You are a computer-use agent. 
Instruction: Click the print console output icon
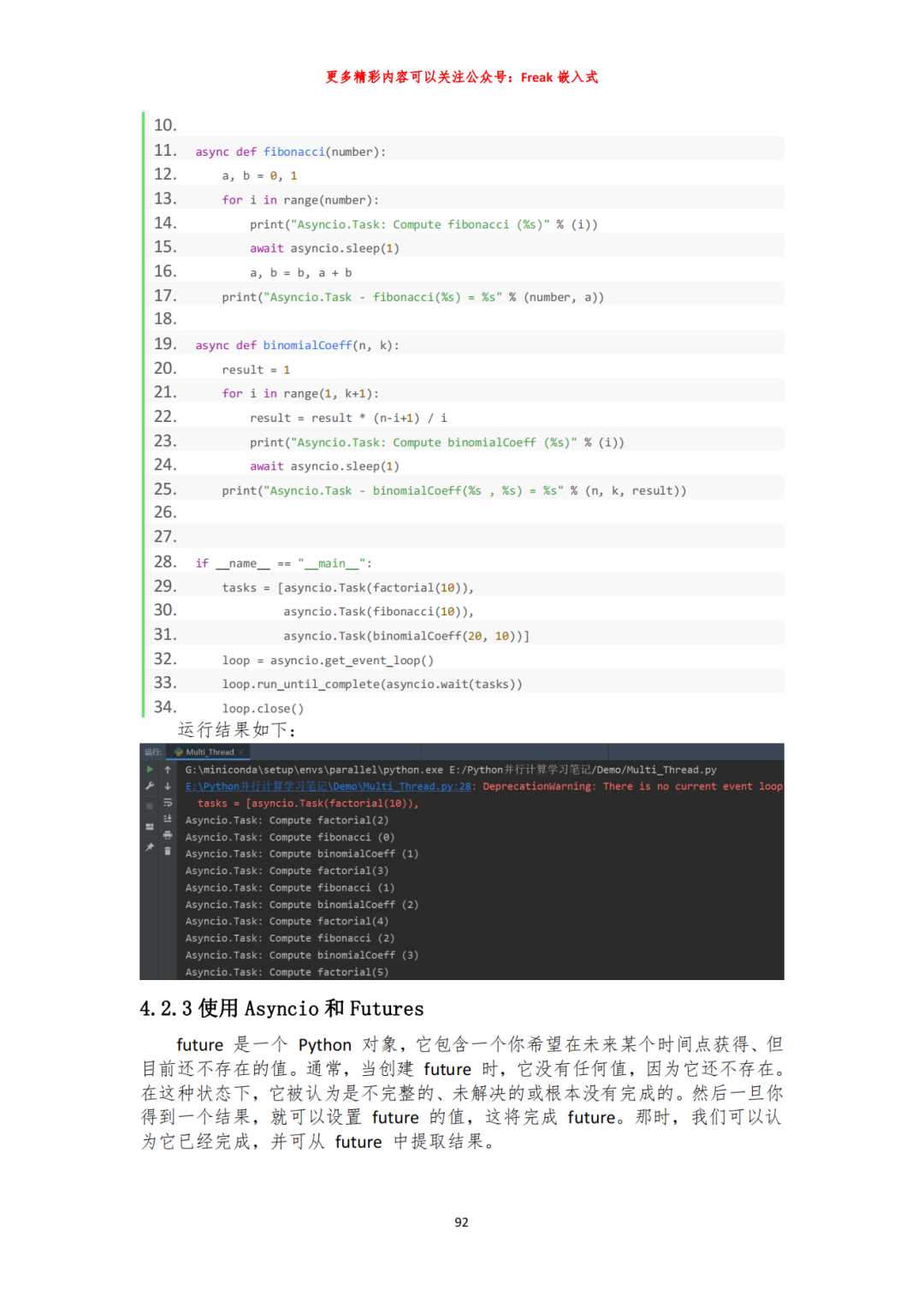[x=168, y=835]
